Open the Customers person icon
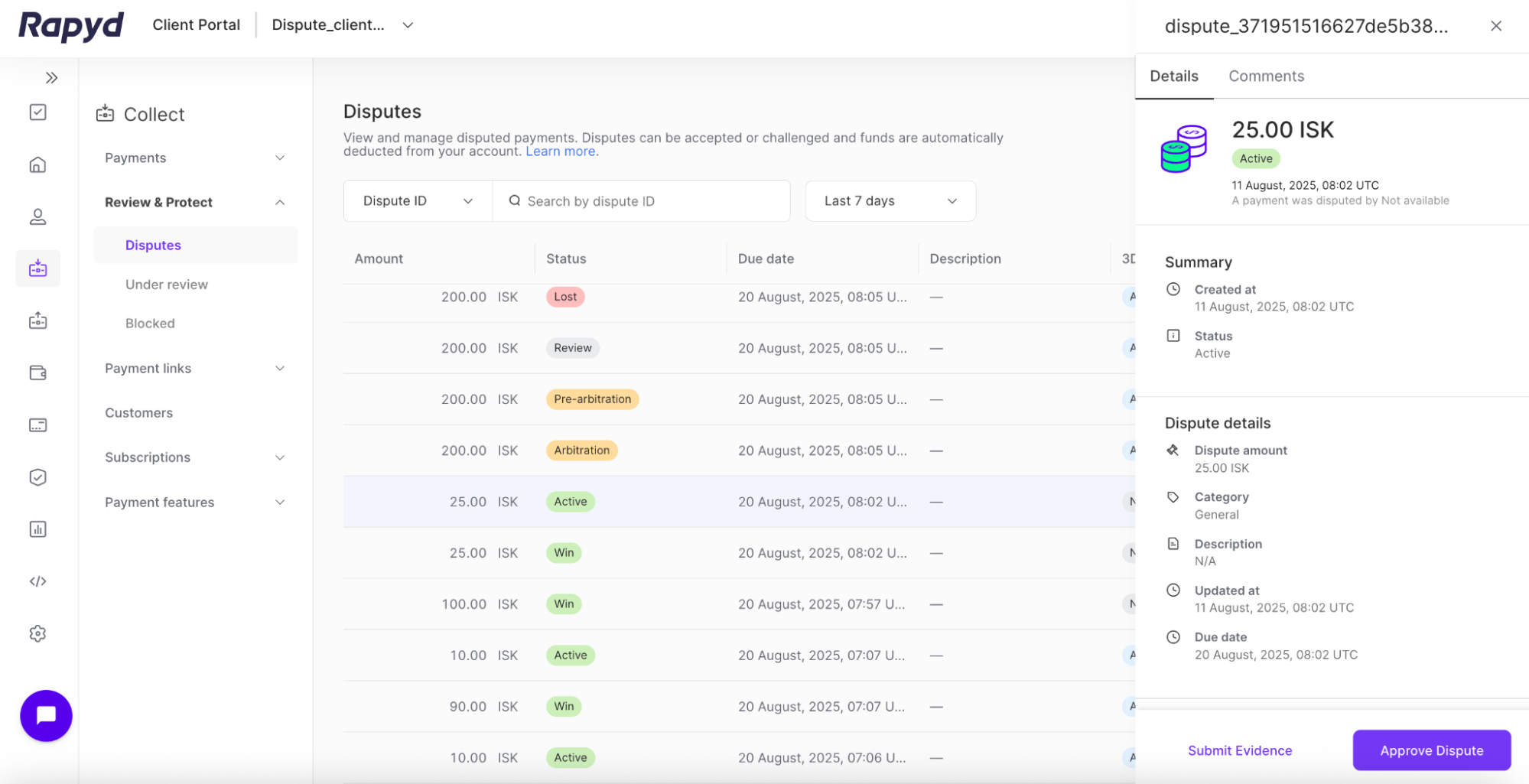The width and height of the screenshot is (1529, 784). [37, 216]
